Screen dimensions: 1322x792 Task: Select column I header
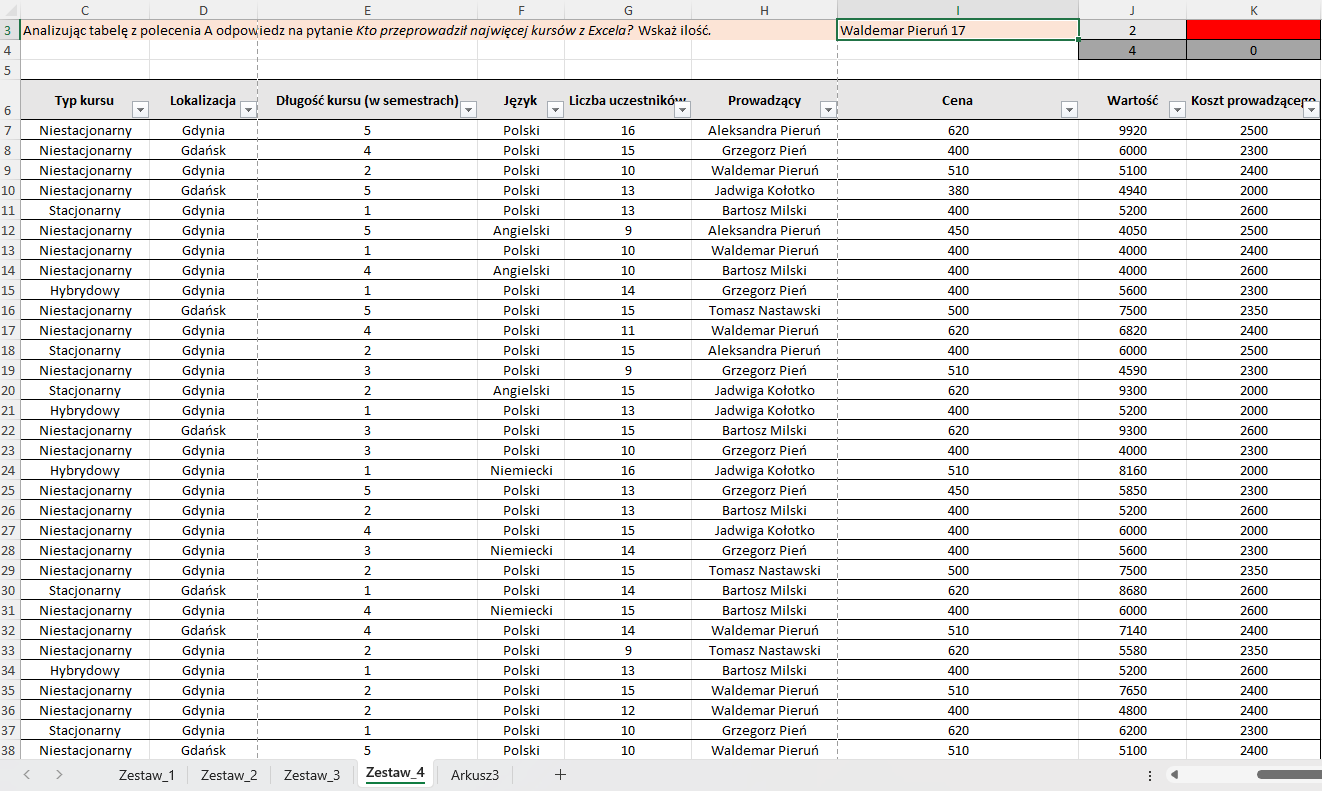tap(957, 10)
